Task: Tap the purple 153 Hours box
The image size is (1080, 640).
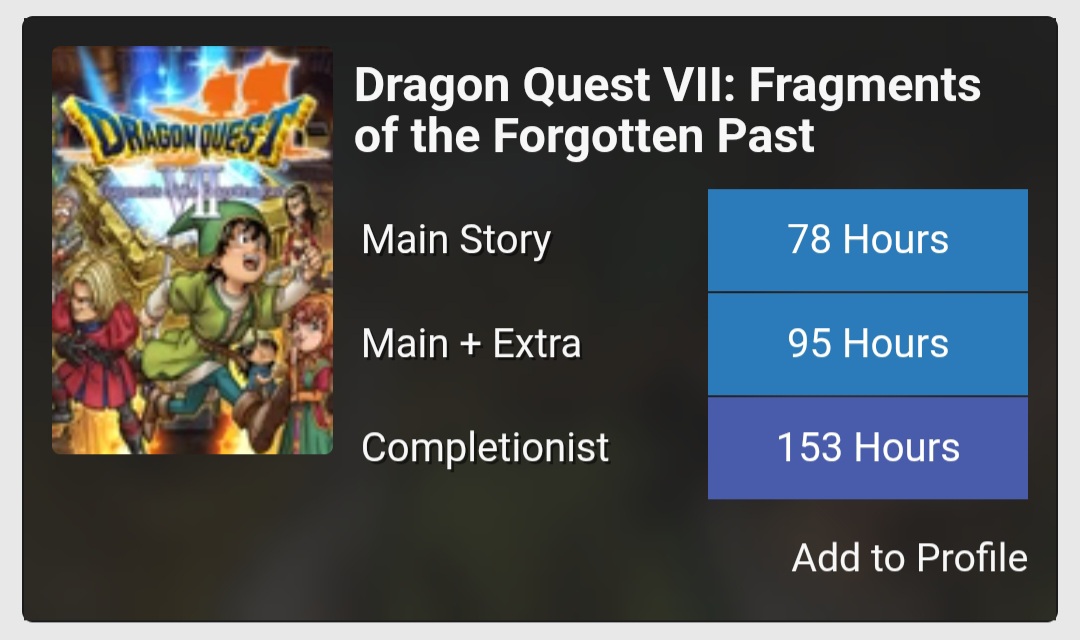Action: [x=867, y=447]
